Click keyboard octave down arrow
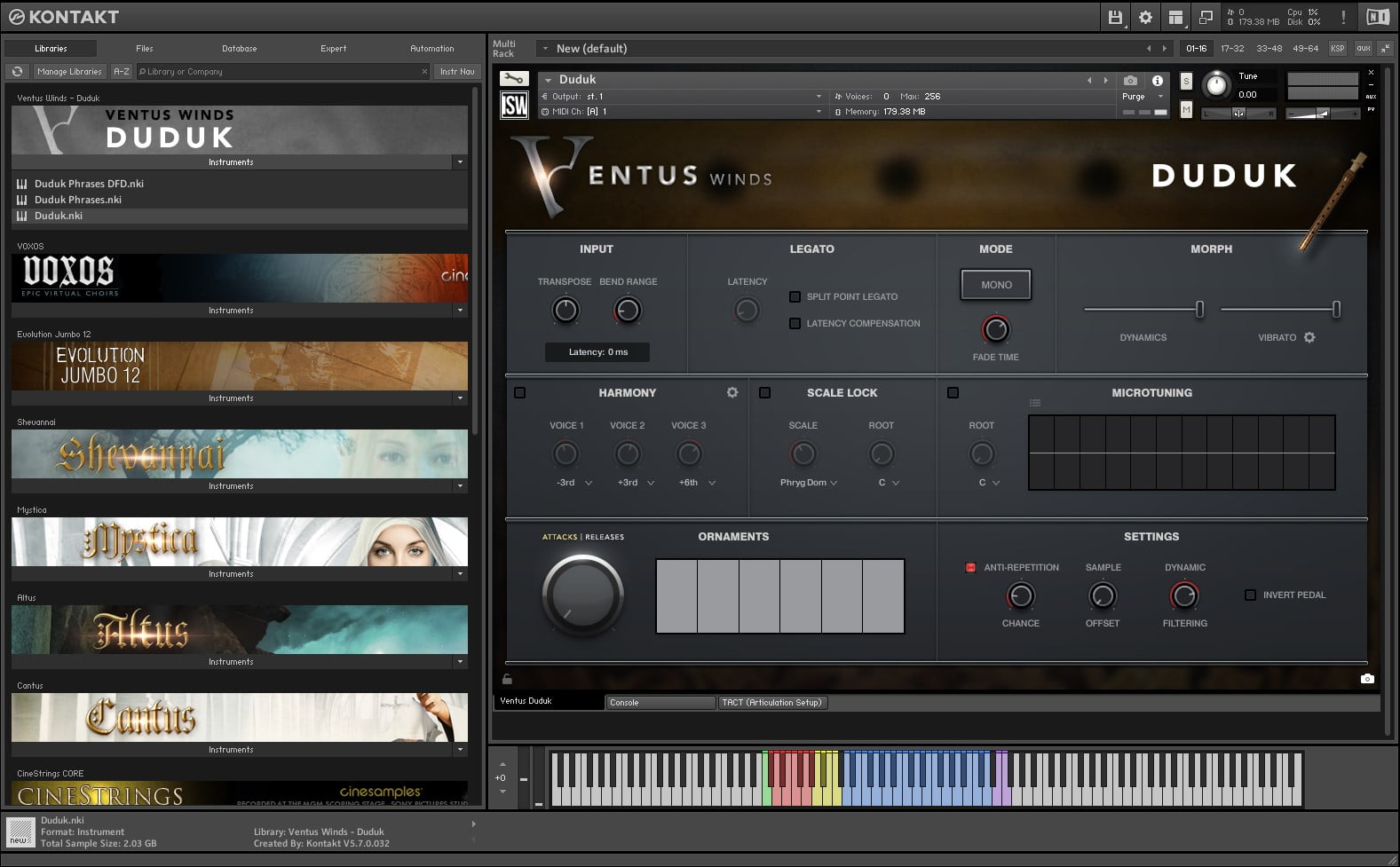Viewport: 1400px width, 867px height. tap(502, 792)
